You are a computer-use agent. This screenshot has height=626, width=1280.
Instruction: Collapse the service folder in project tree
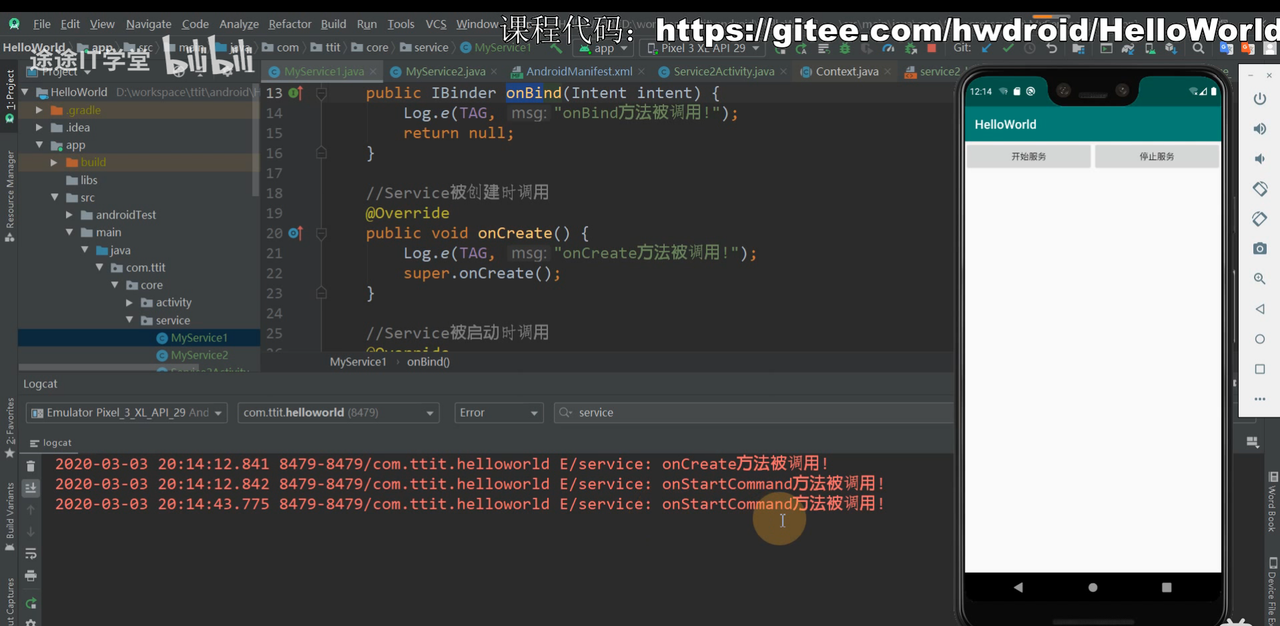point(131,320)
